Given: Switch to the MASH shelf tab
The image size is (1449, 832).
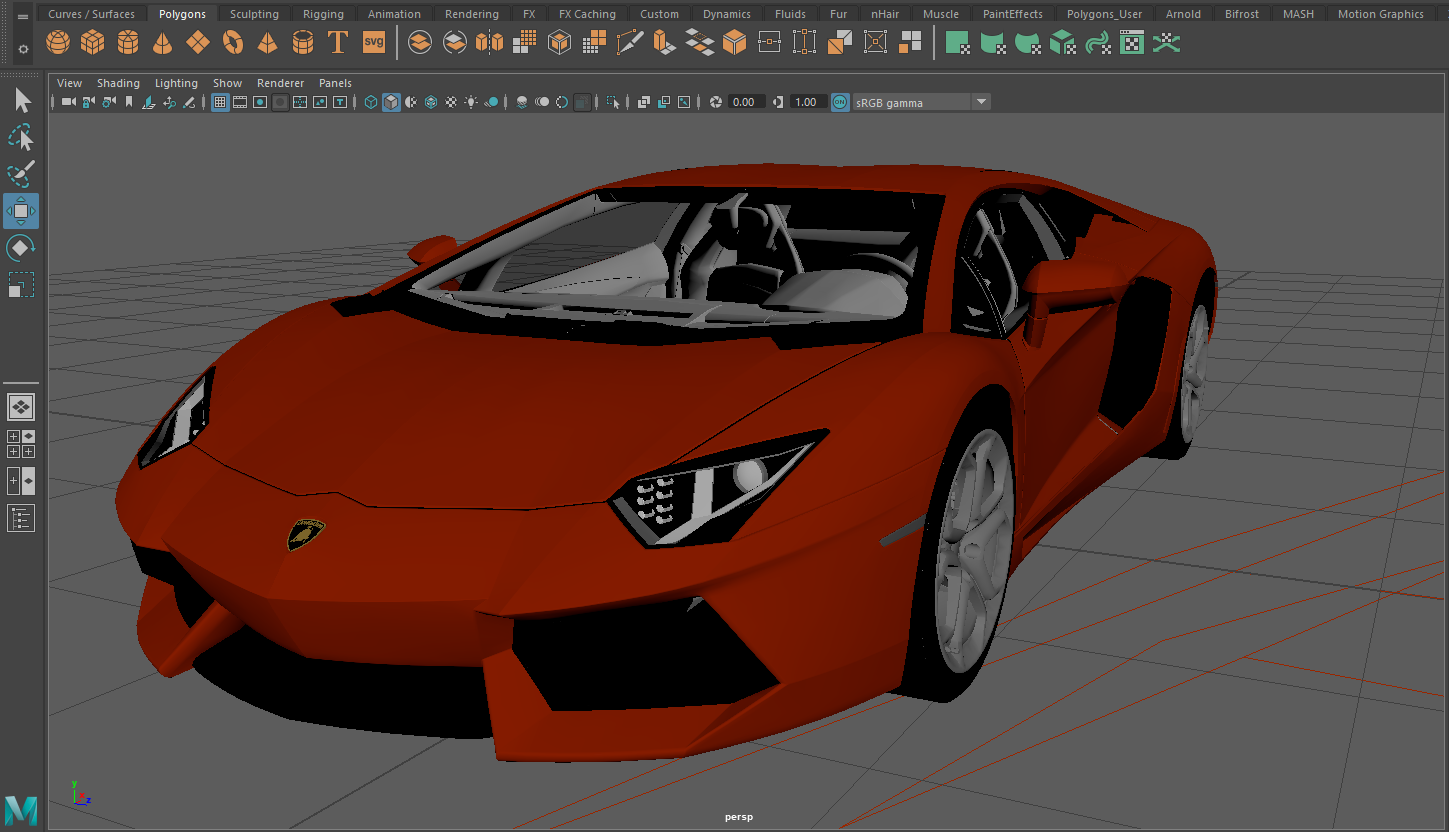Looking at the screenshot, I should coord(1298,14).
